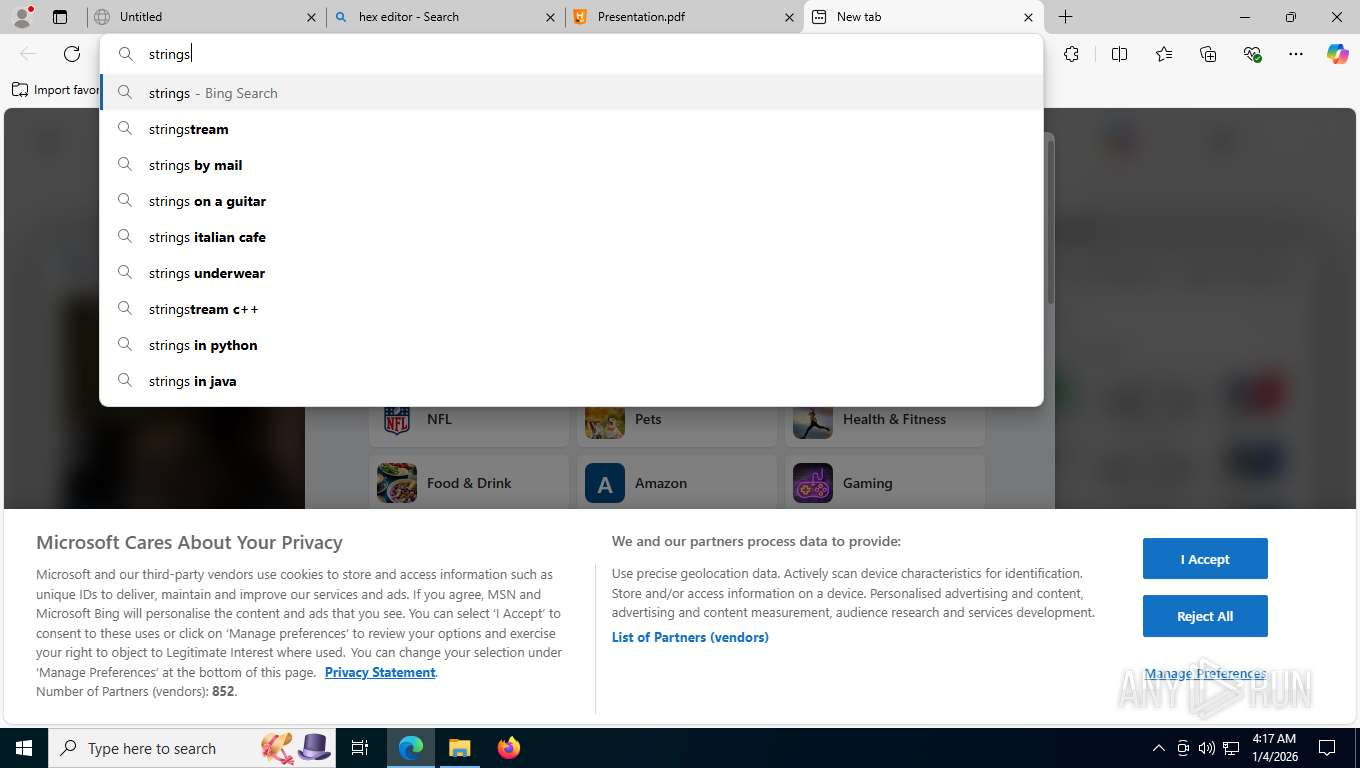1360x768 pixels.
Task: Launch Firefox from the taskbar
Action: click(x=509, y=748)
